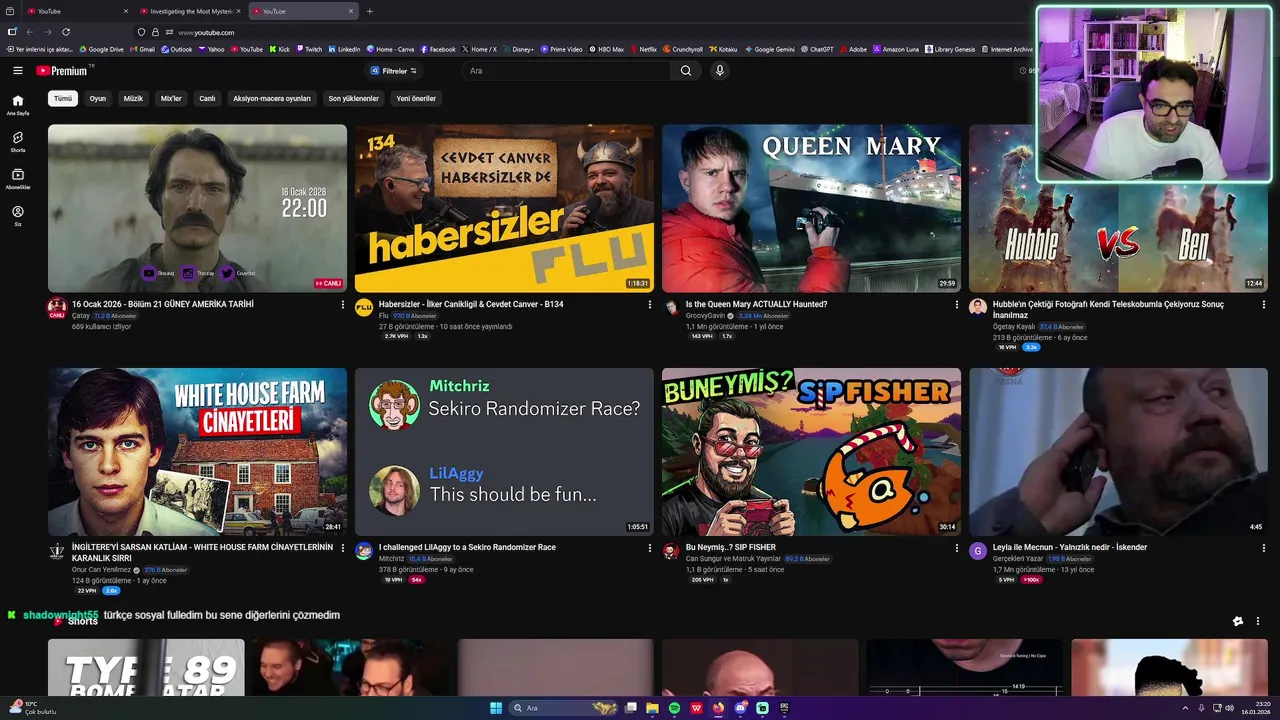Open options menu for Hubble'ın Çektiği Fotoğrafı video
1280x720 pixels.
coord(1263,304)
